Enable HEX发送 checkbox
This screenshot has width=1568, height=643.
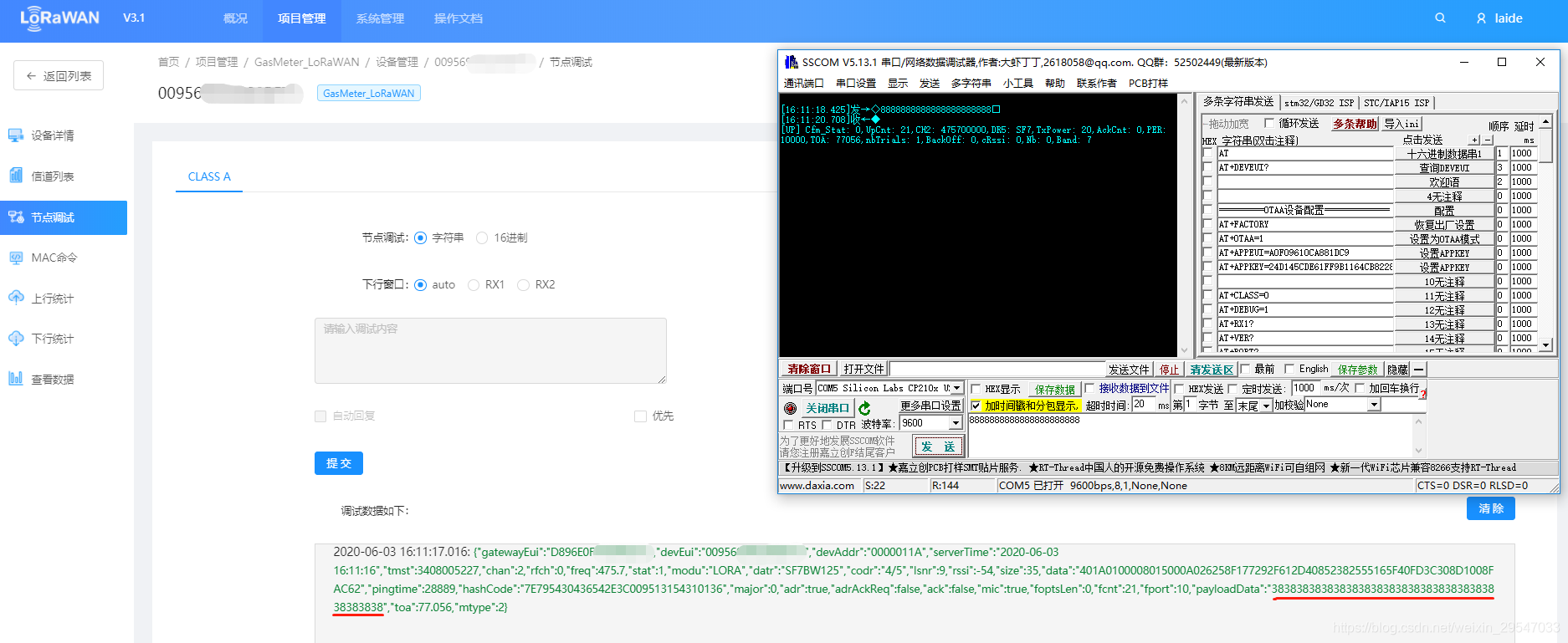click(x=1179, y=389)
